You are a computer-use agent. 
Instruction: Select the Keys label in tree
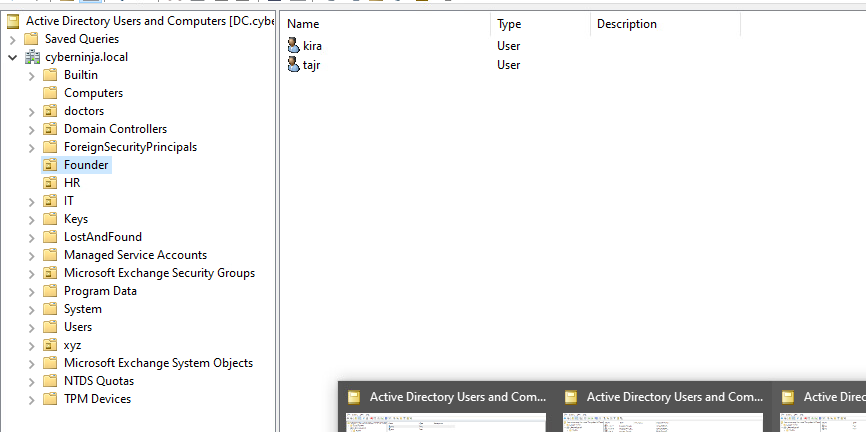pyautogui.click(x=76, y=219)
